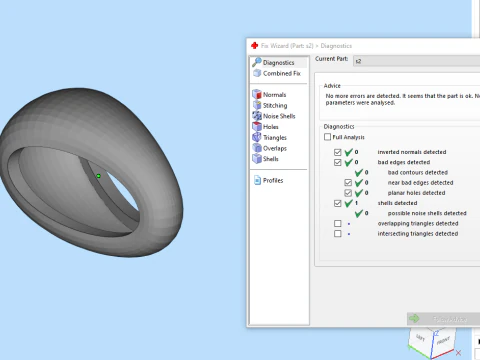Click the orientation view cube

point(432,343)
